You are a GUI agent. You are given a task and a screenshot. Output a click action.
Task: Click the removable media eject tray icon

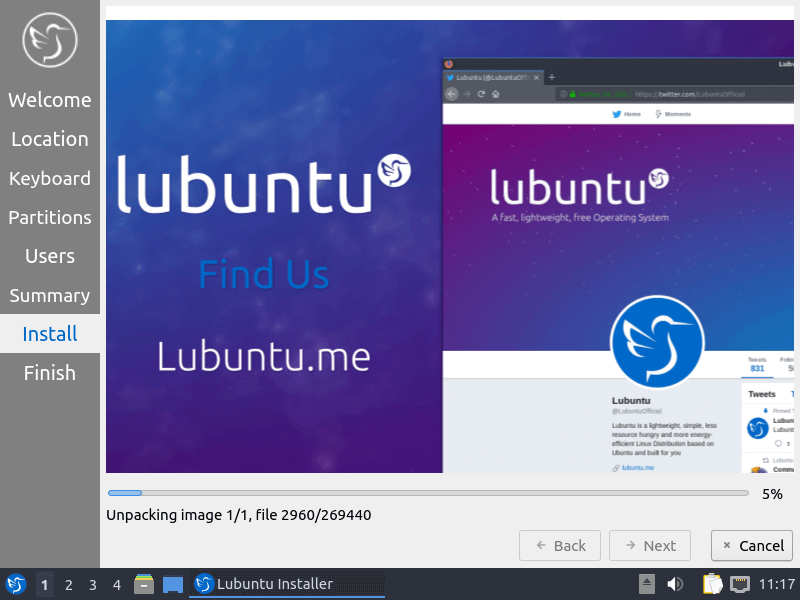(x=645, y=583)
